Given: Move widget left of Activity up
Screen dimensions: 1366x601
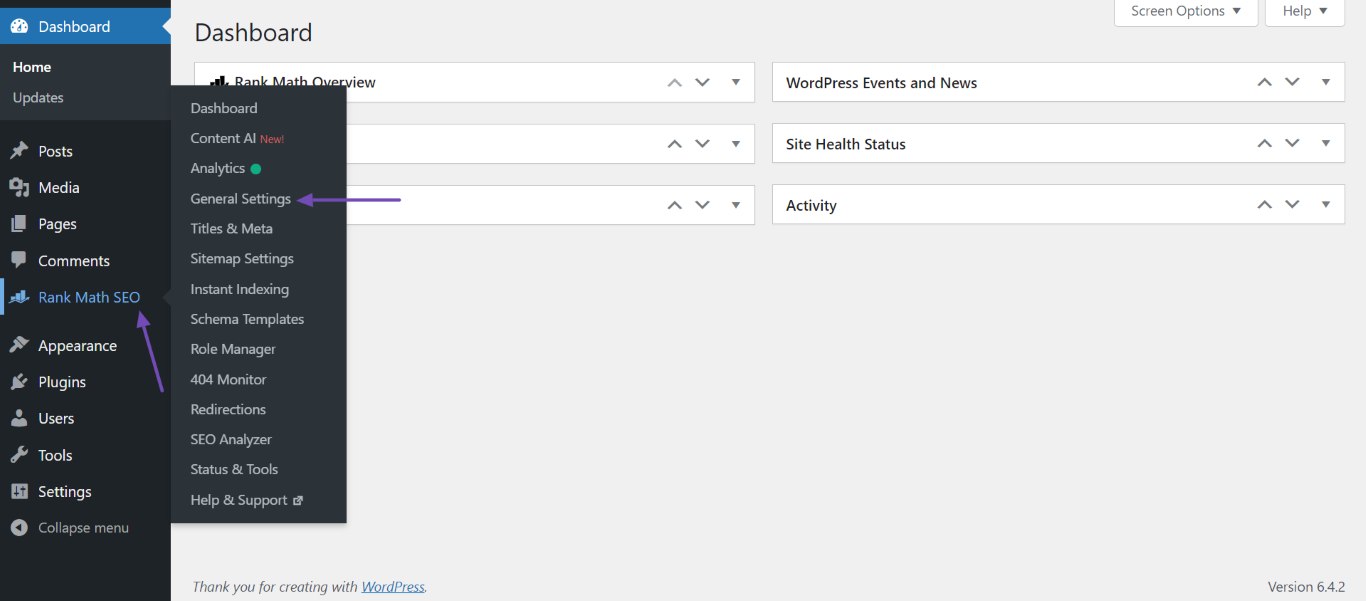Looking at the screenshot, I should [x=675, y=205].
